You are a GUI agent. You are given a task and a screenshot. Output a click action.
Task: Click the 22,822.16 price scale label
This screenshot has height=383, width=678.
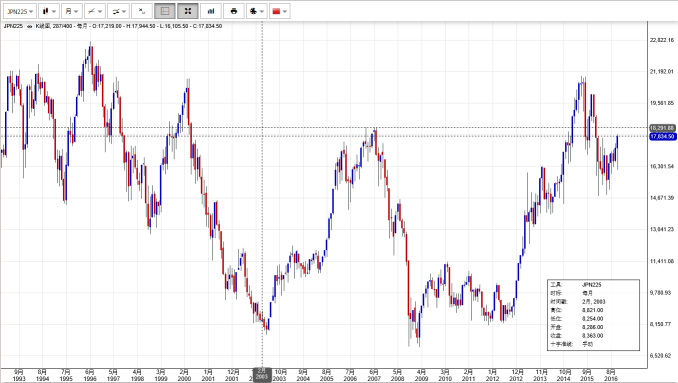tap(662, 40)
